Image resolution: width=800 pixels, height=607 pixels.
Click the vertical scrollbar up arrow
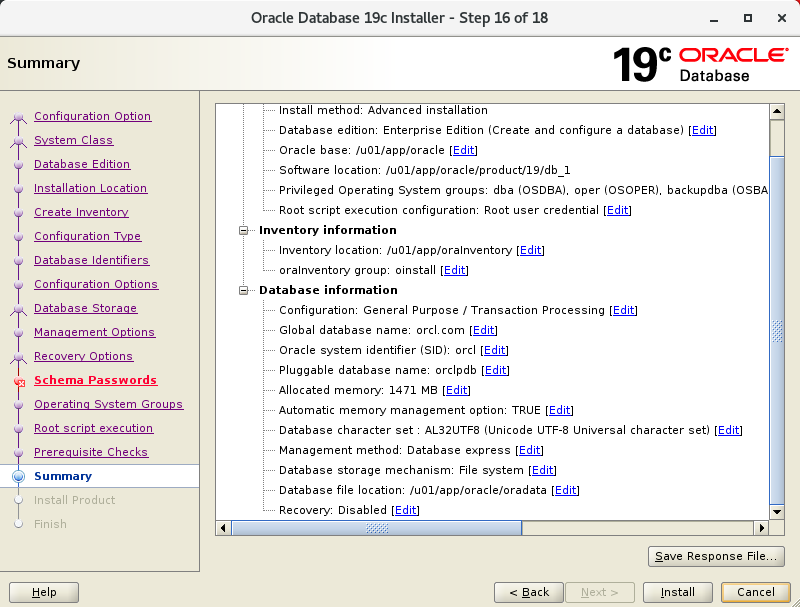[x=777, y=111]
